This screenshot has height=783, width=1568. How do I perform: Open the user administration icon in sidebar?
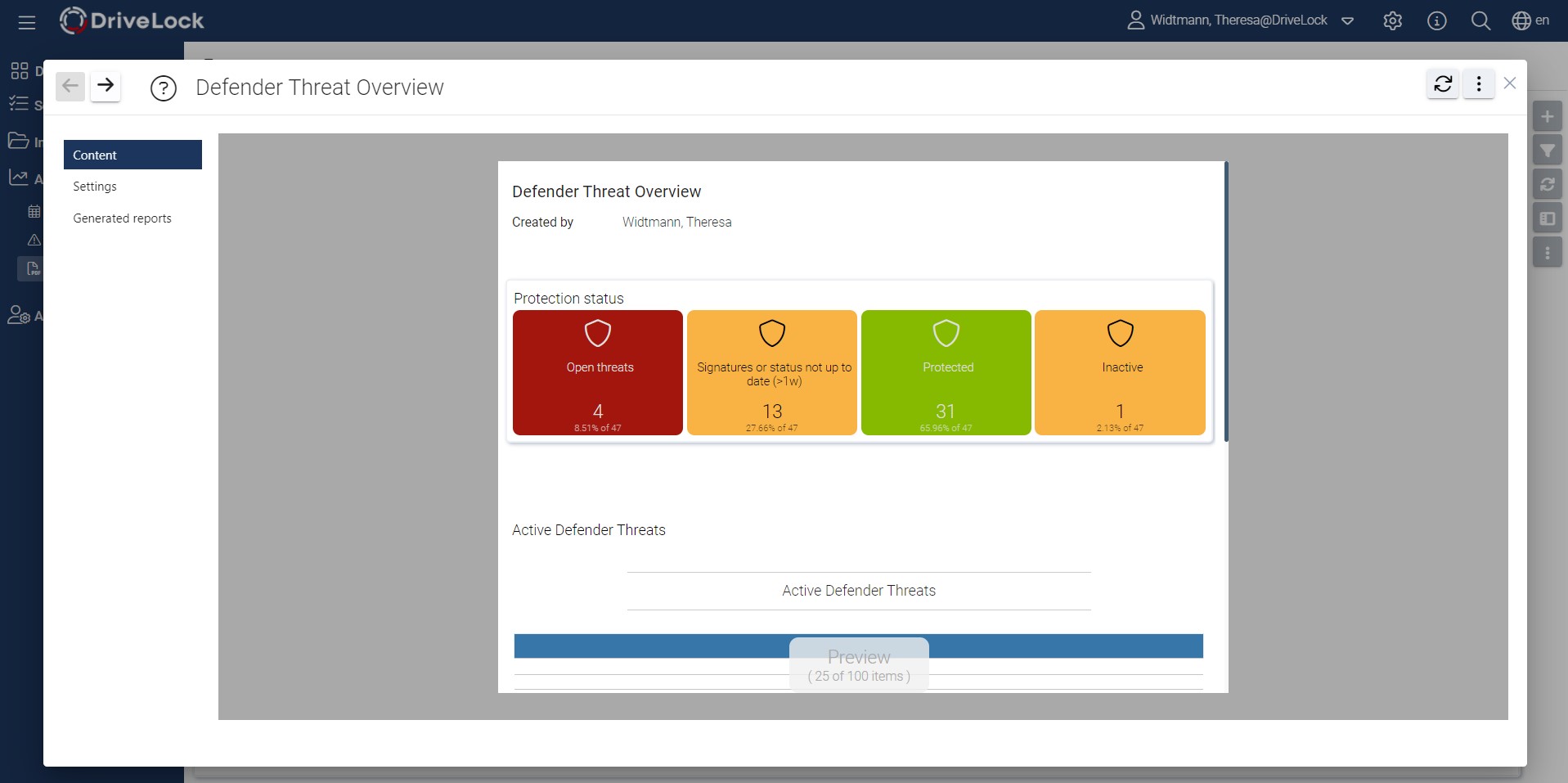[x=19, y=315]
